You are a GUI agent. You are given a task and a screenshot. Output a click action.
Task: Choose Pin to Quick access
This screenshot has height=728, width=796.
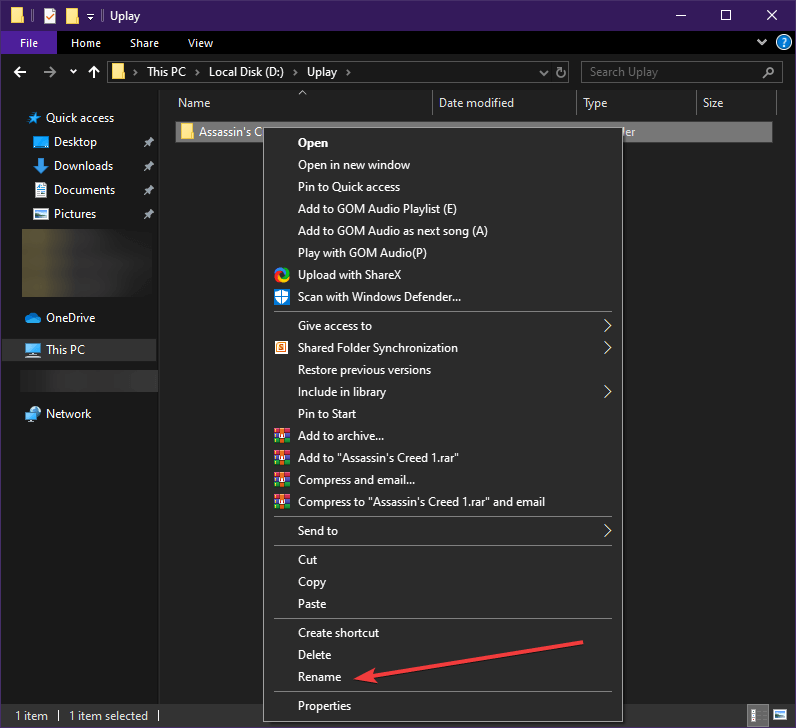tap(349, 187)
